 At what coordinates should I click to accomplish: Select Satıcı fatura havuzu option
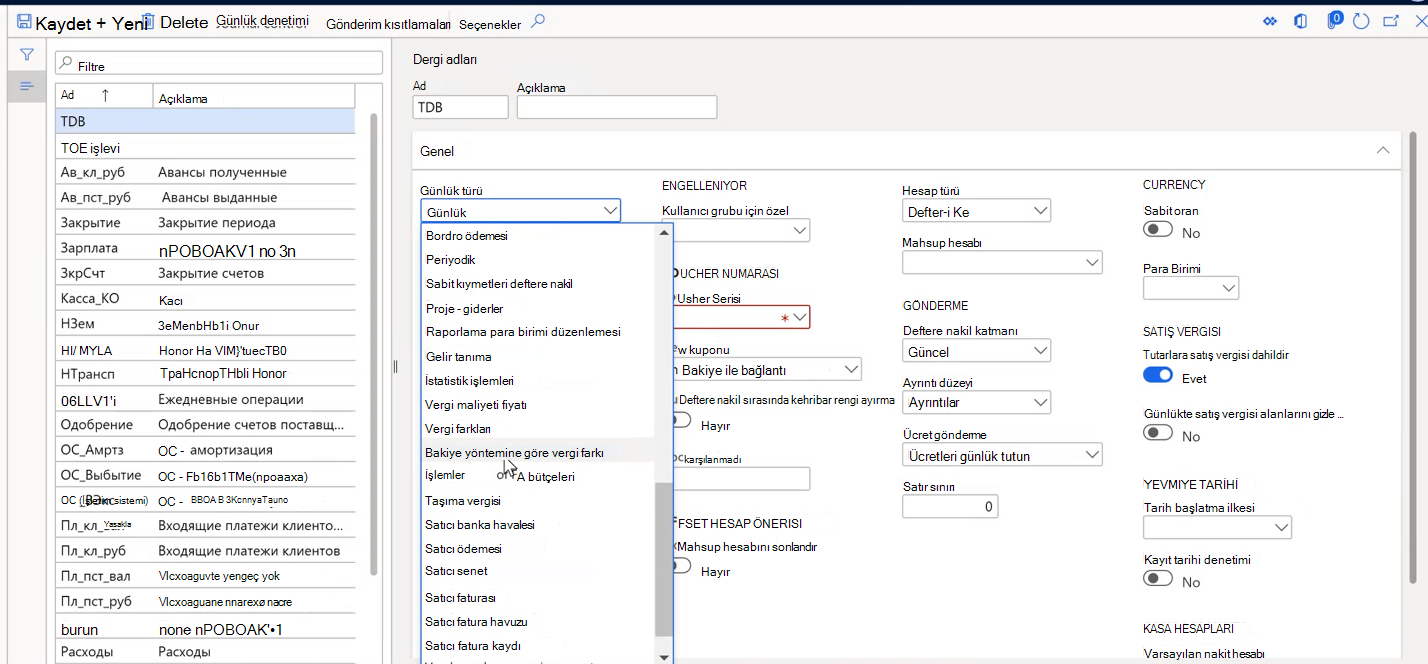coord(538,622)
